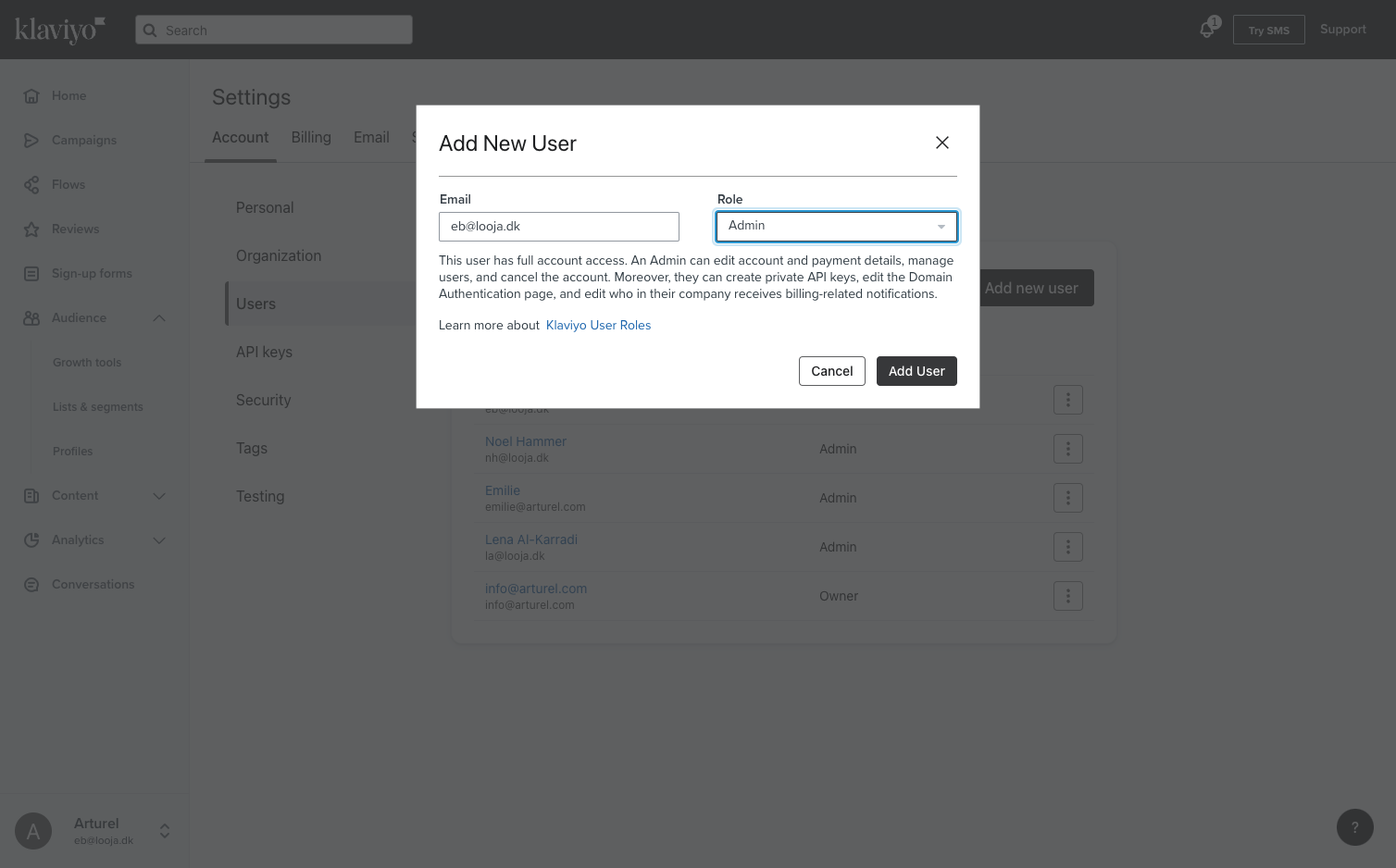Open Lists & segments in sidebar
Image resolution: width=1396 pixels, height=868 pixels.
tap(98, 406)
